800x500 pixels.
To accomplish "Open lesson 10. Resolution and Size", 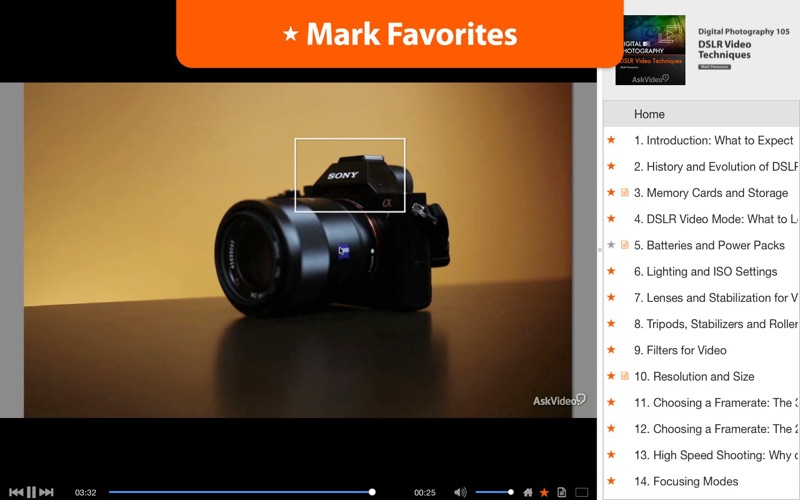I will click(x=694, y=377).
